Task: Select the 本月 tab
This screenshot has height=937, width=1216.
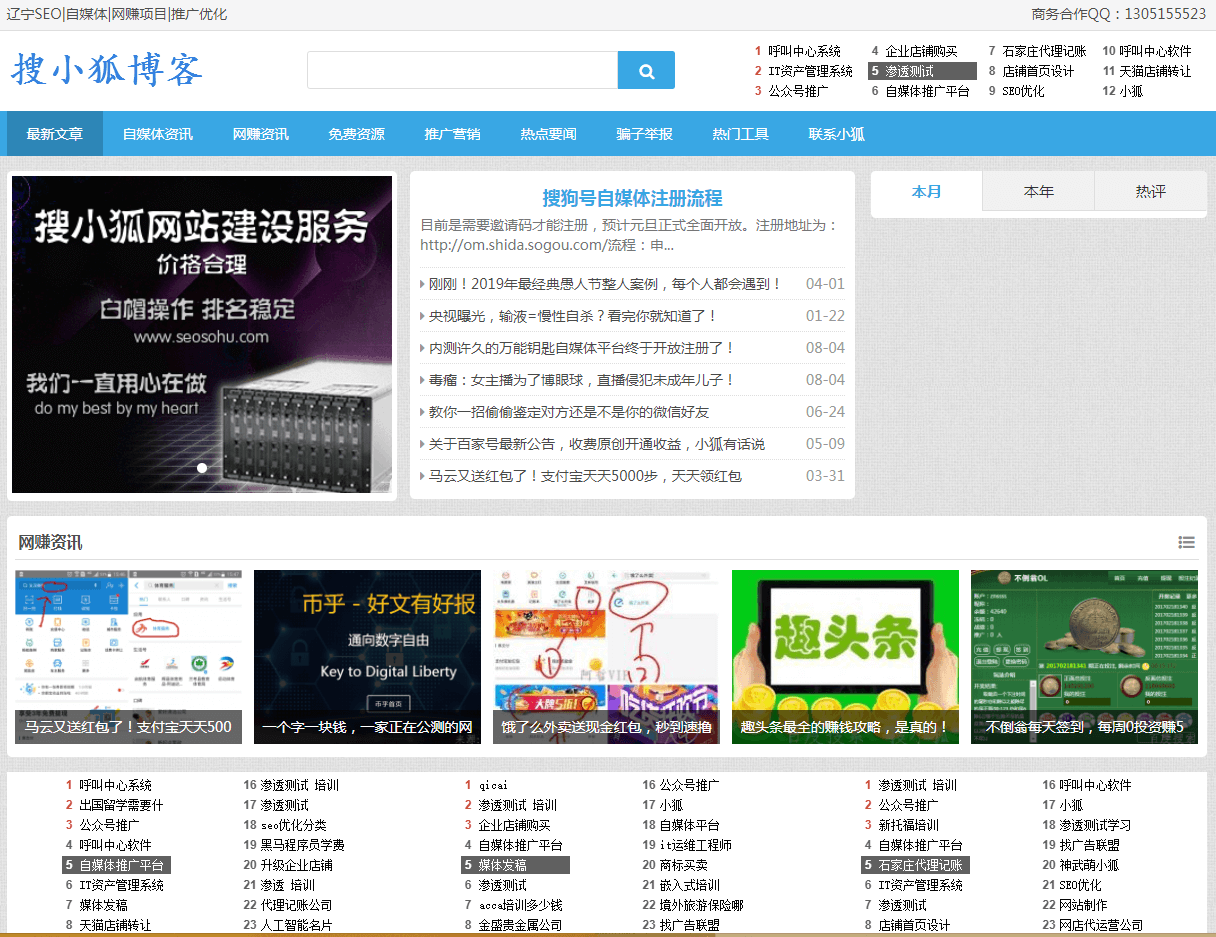Action: pos(926,191)
